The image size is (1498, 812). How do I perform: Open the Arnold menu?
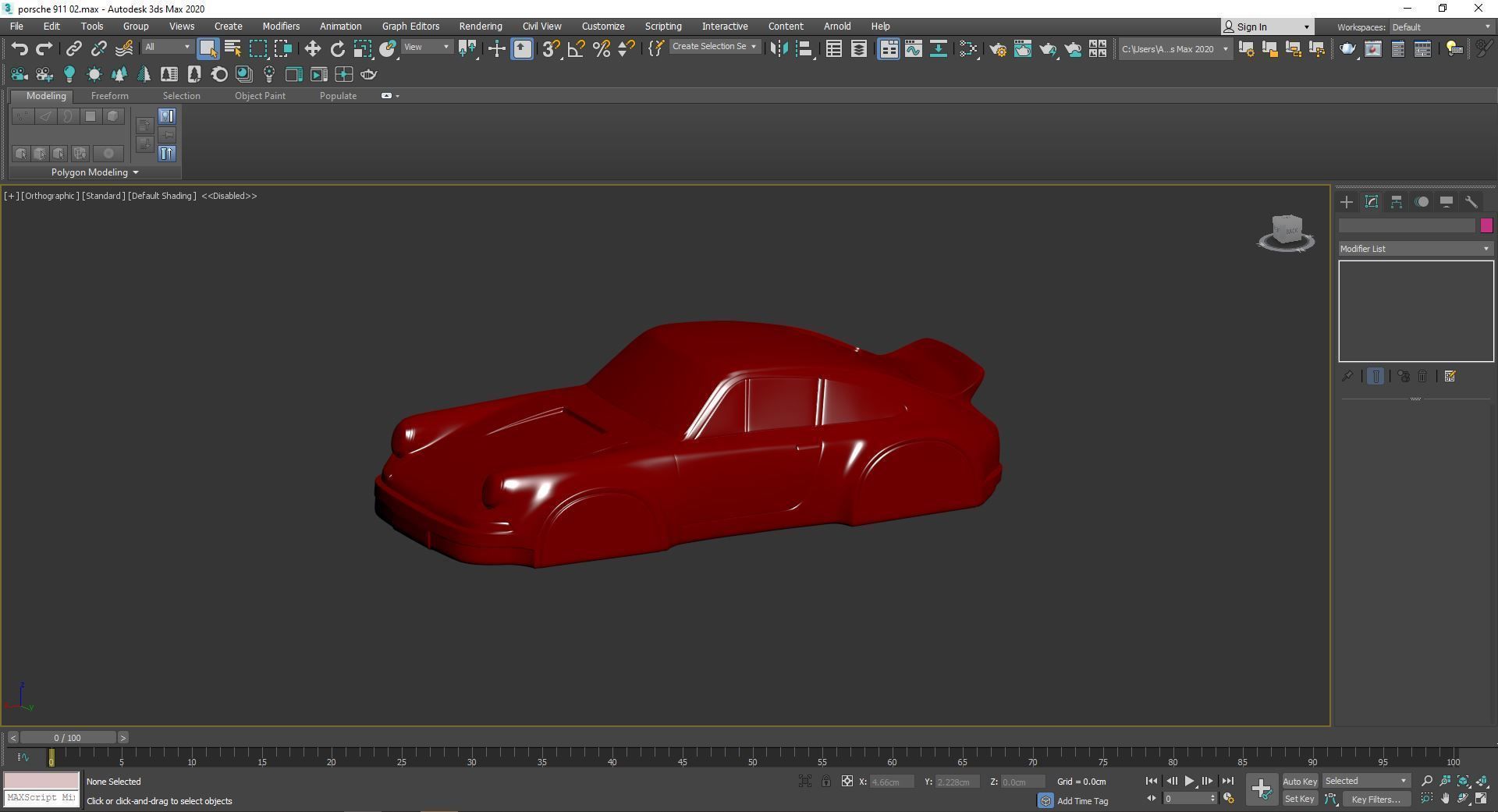837,27
